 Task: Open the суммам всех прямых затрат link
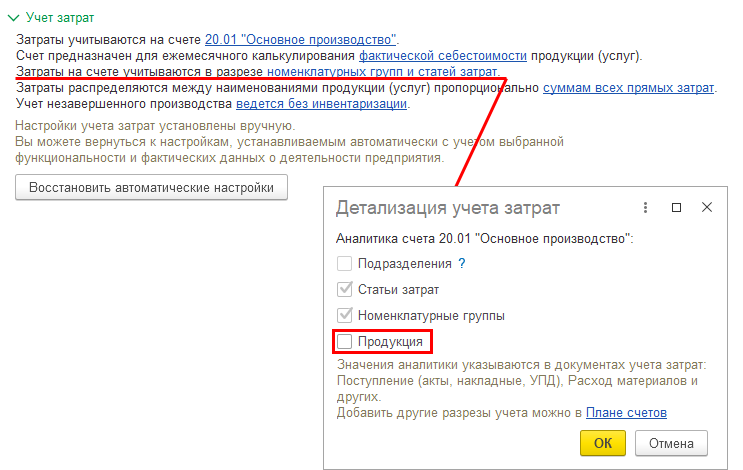628,88
